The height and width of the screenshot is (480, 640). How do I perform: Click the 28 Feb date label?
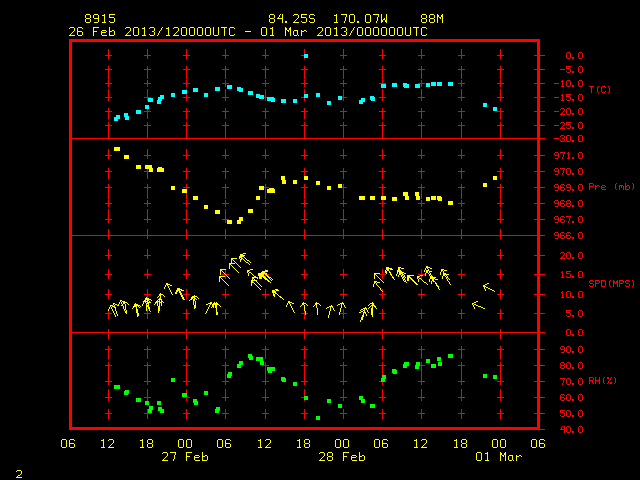[342, 457]
